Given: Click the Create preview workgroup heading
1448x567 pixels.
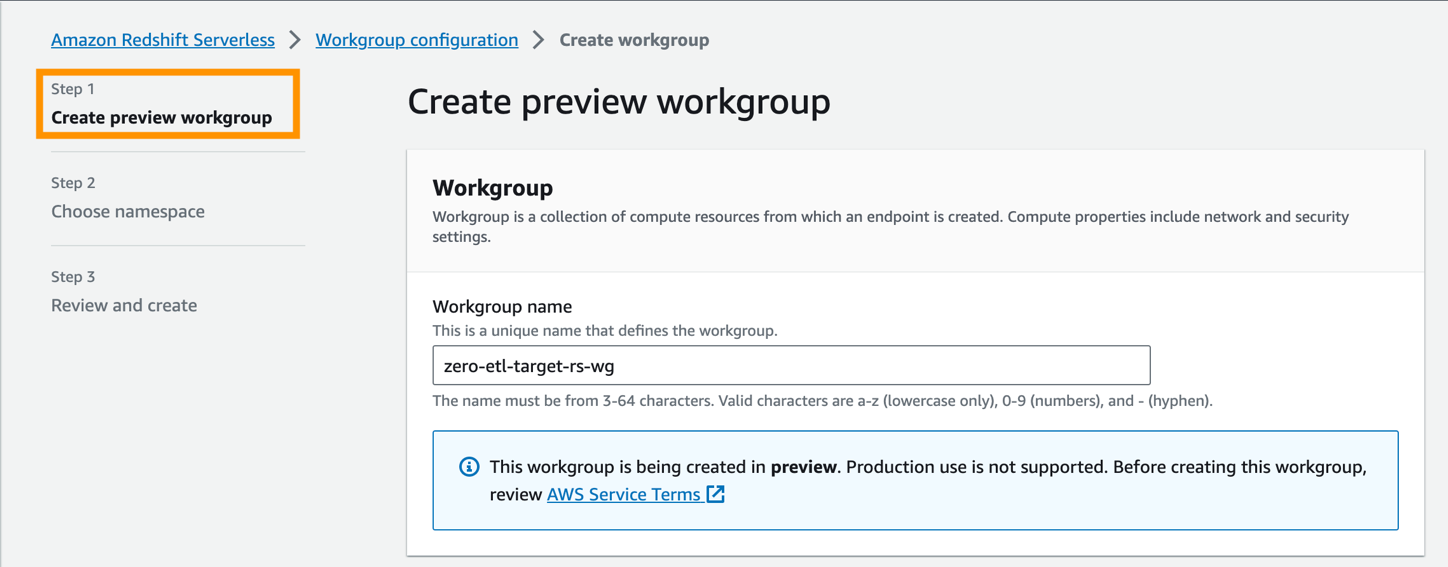Looking at the screenshot, I should click(x=619, y=102).
